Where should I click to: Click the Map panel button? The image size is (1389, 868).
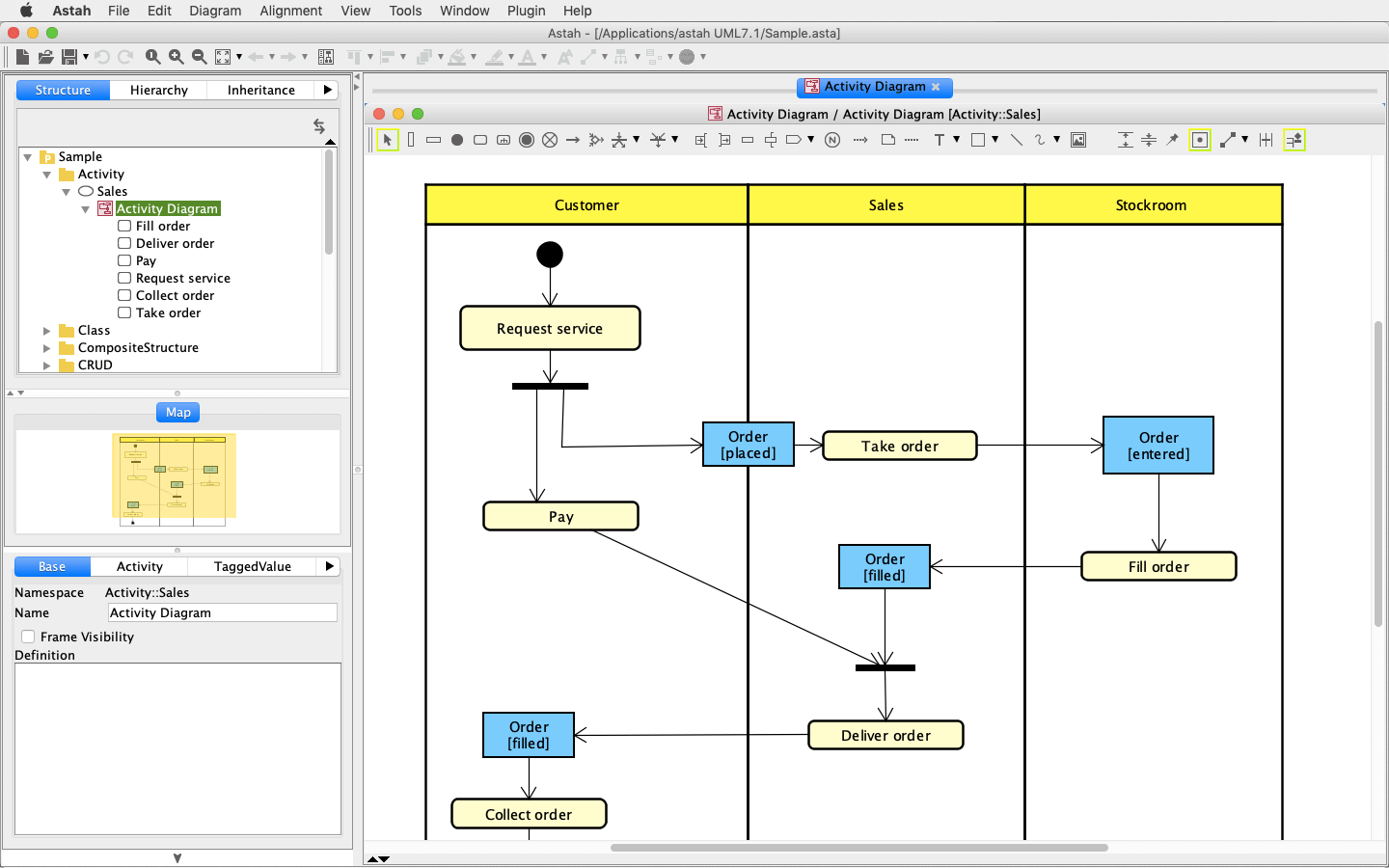(178, 412)
